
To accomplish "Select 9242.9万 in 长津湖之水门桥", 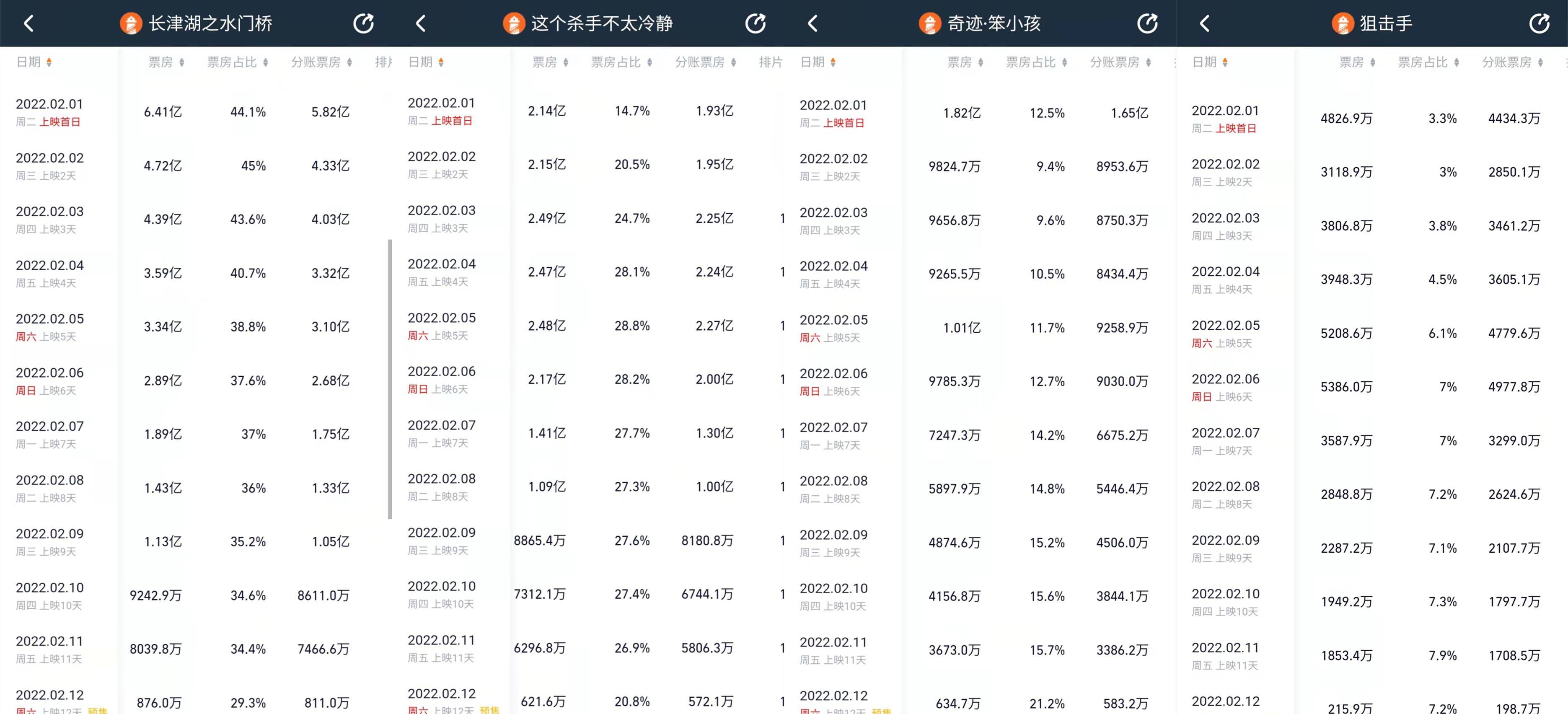I will tap(156, 595).
